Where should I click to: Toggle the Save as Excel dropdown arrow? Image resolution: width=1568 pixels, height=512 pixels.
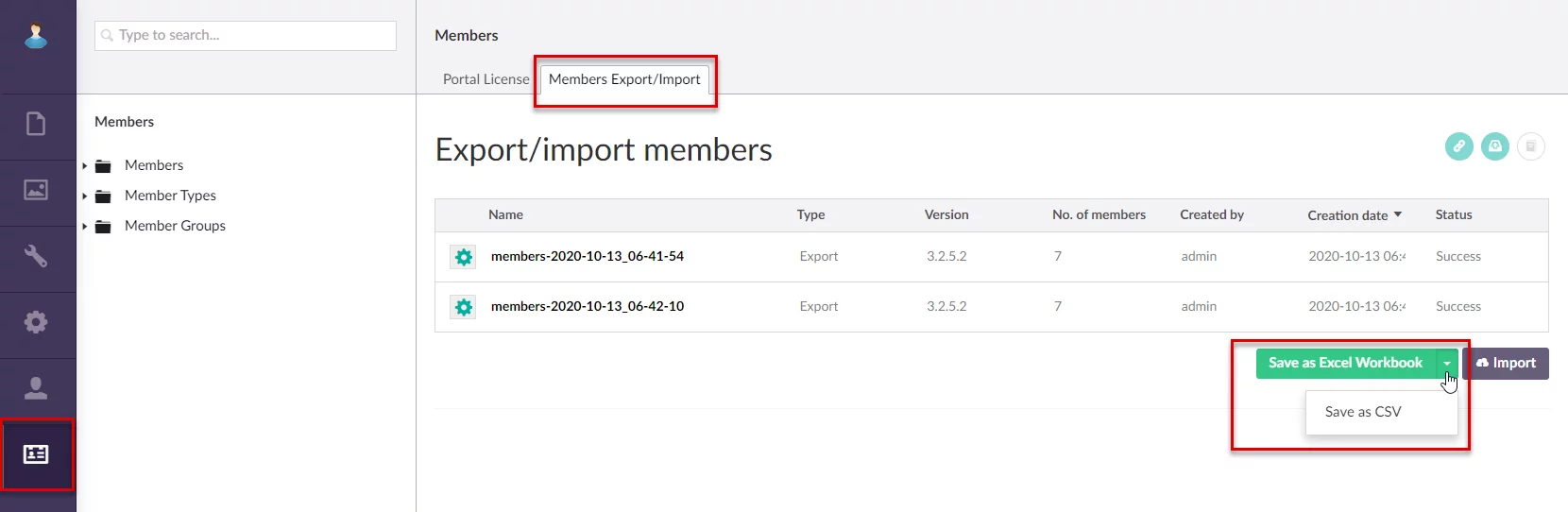[1446, 364]
